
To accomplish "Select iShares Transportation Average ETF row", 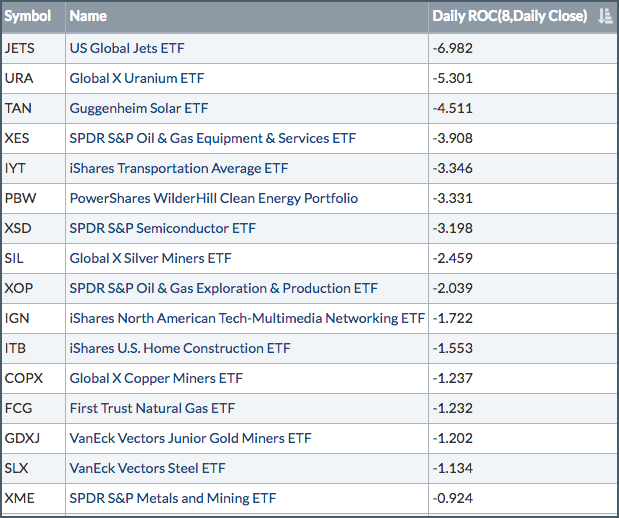I will 176,168.
